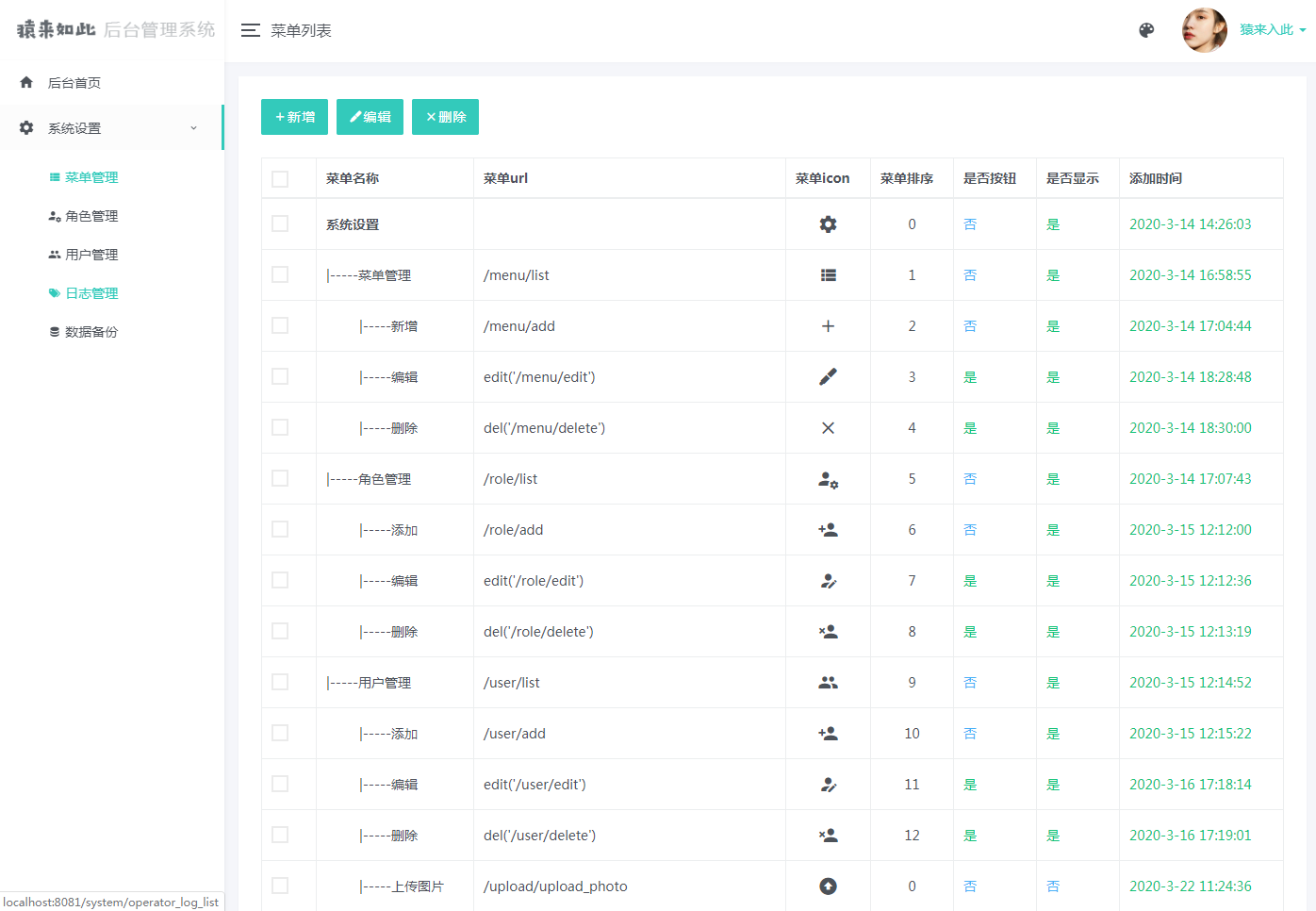The height and width of the screenshot is (911, 1316).
Task: Click the database icon beside 数据备份
Action: click(x=55, y=332)
